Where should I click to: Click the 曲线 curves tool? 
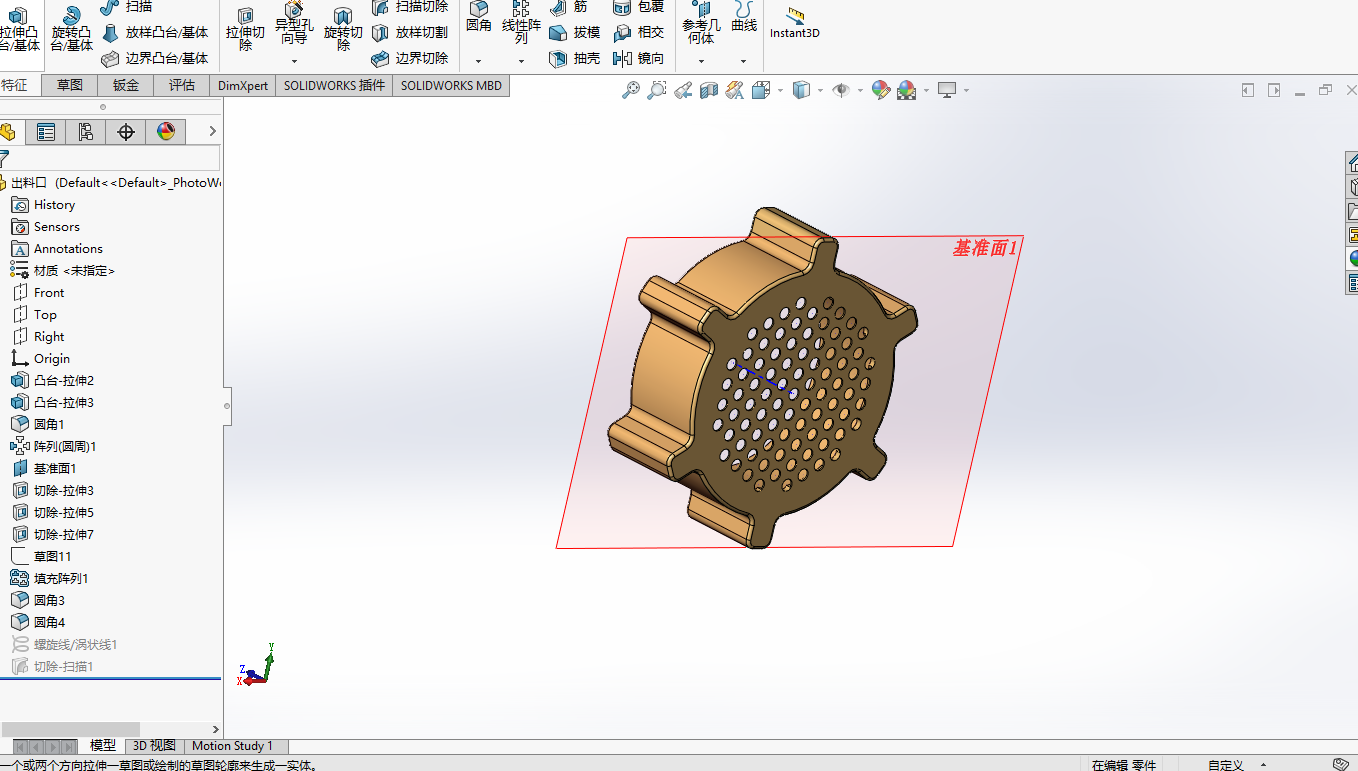(x=744, y=18)
